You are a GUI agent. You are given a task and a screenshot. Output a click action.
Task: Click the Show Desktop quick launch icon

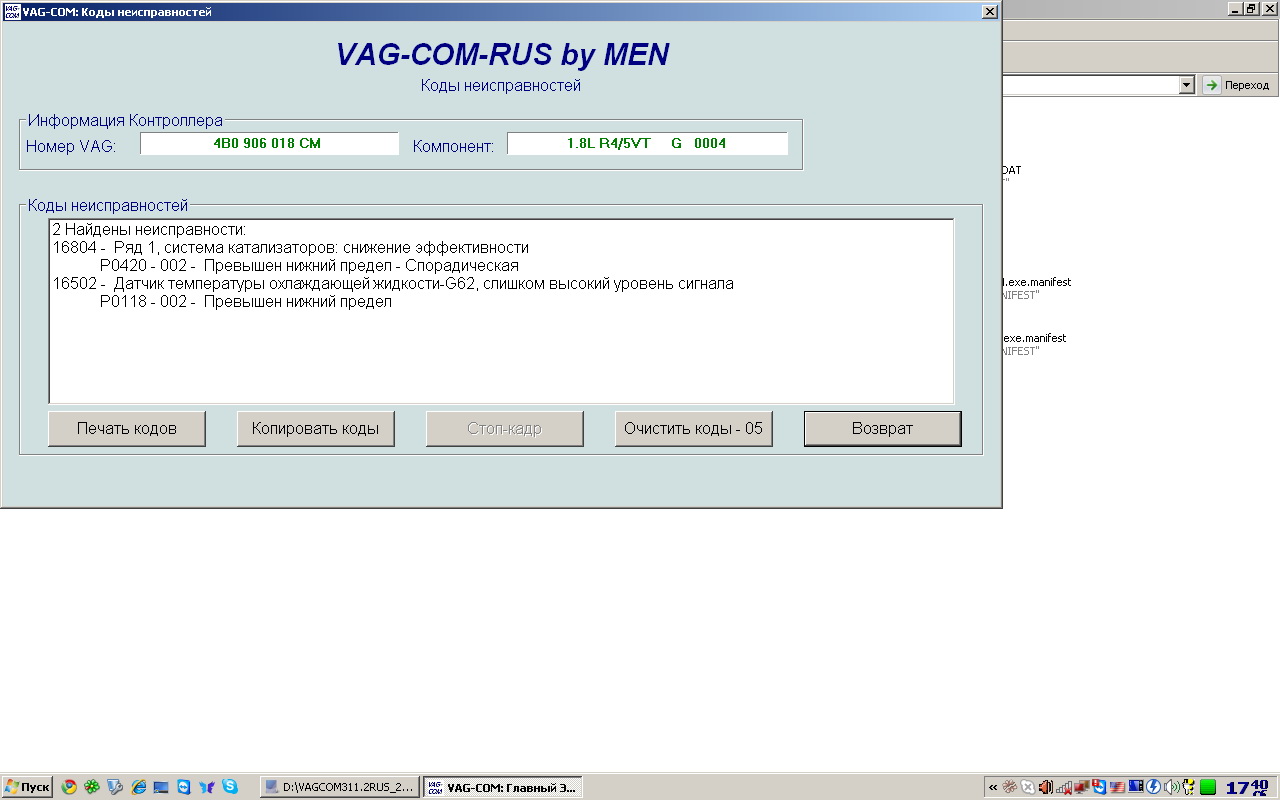161,787
